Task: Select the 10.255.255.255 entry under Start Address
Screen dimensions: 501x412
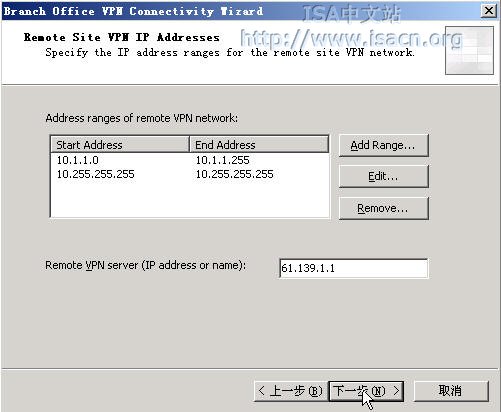Action: [95, 174]
